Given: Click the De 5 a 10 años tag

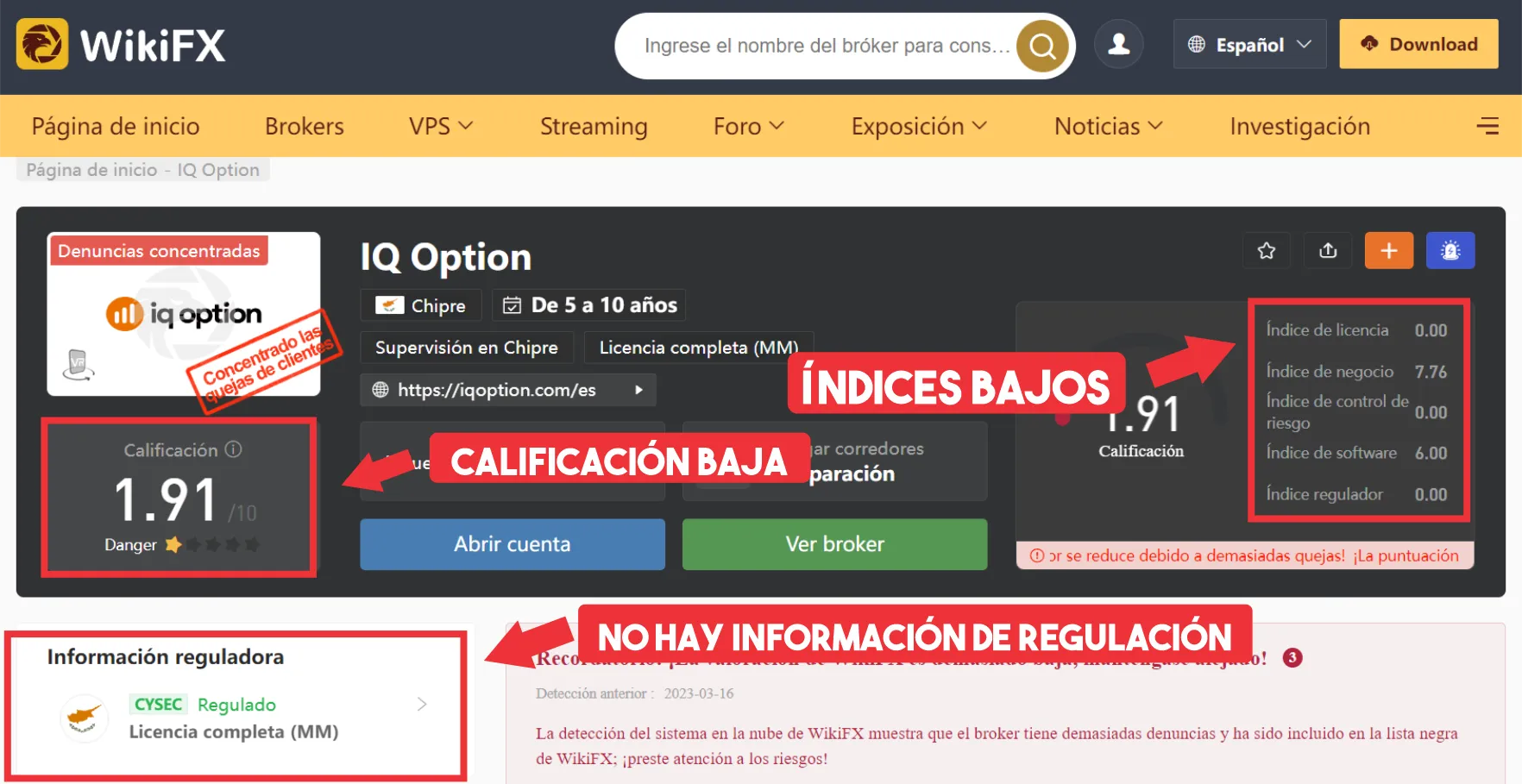Looking at the screenshot, I should [589, 305].
